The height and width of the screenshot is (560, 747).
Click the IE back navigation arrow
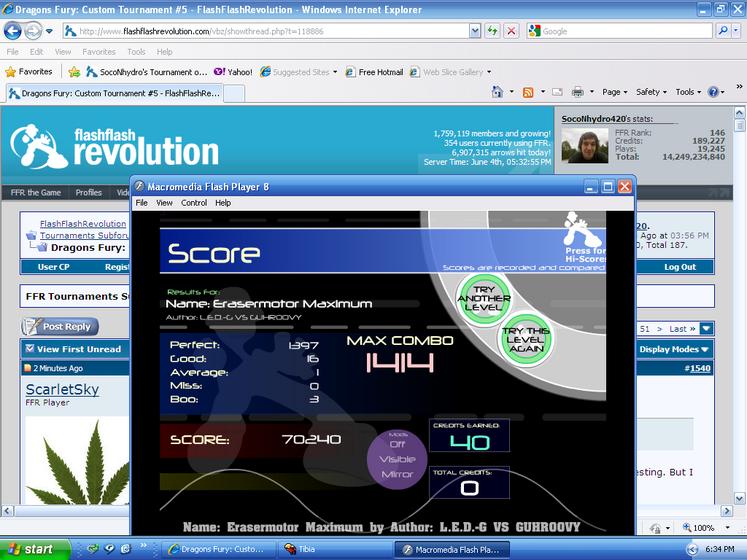click(12, 31)
